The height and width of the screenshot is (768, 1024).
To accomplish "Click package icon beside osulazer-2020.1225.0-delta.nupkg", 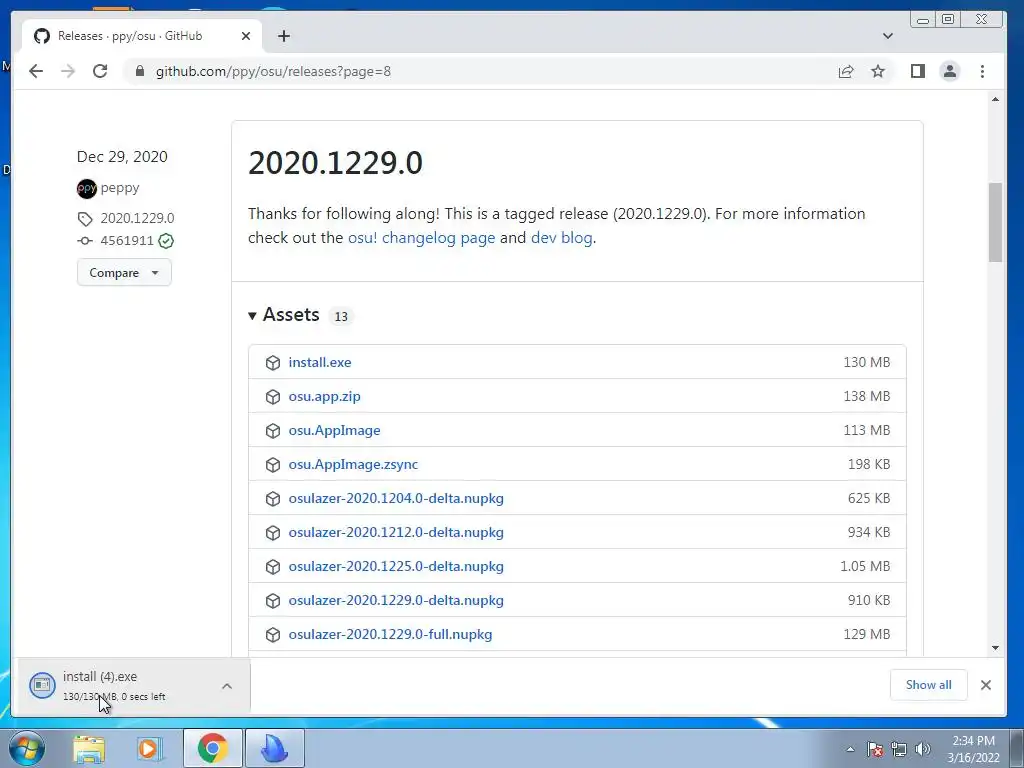I will pyautogui.click(x=273, y=566).
